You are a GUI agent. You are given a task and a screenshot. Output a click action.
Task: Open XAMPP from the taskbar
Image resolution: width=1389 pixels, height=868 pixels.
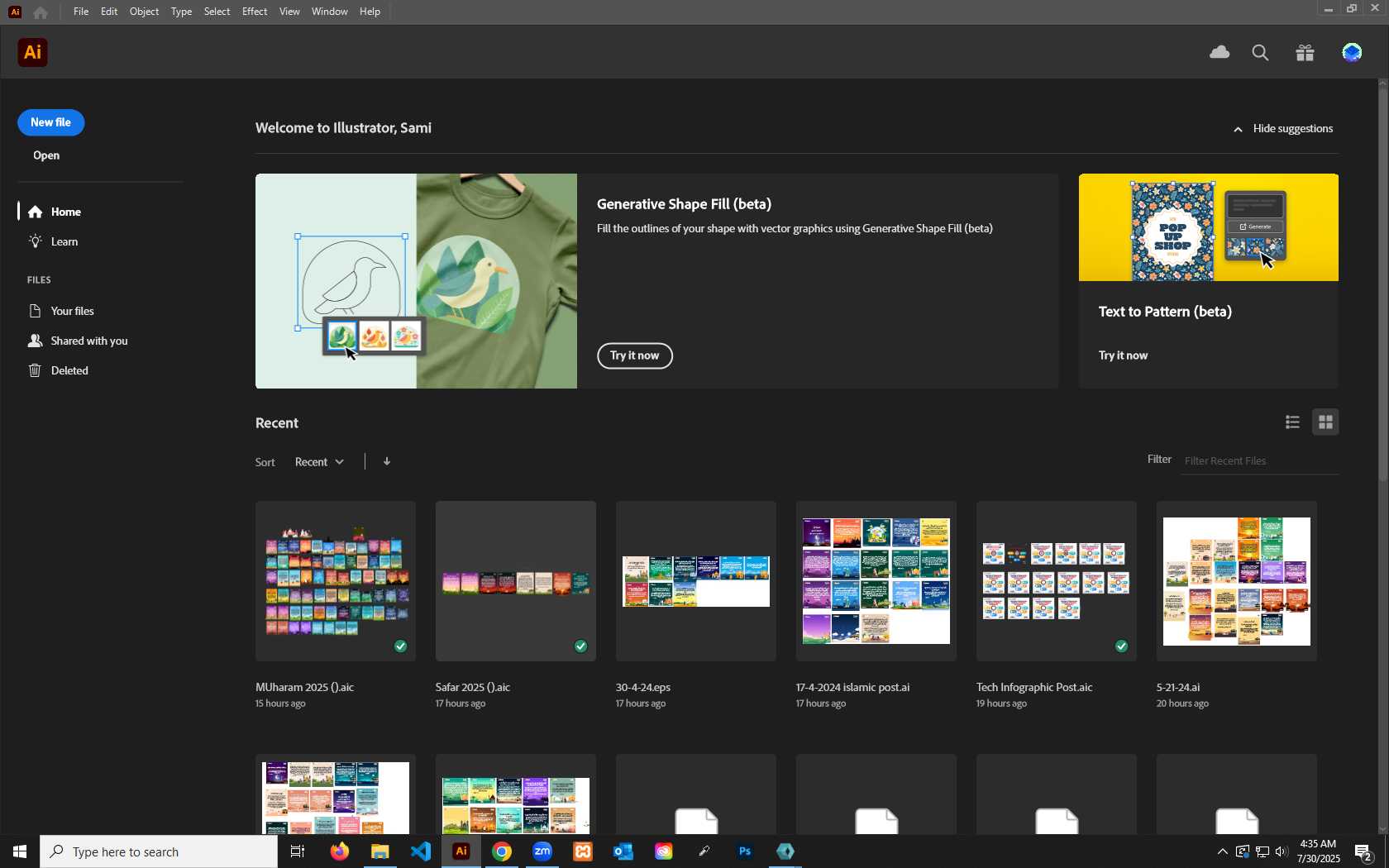pos(583,851)
